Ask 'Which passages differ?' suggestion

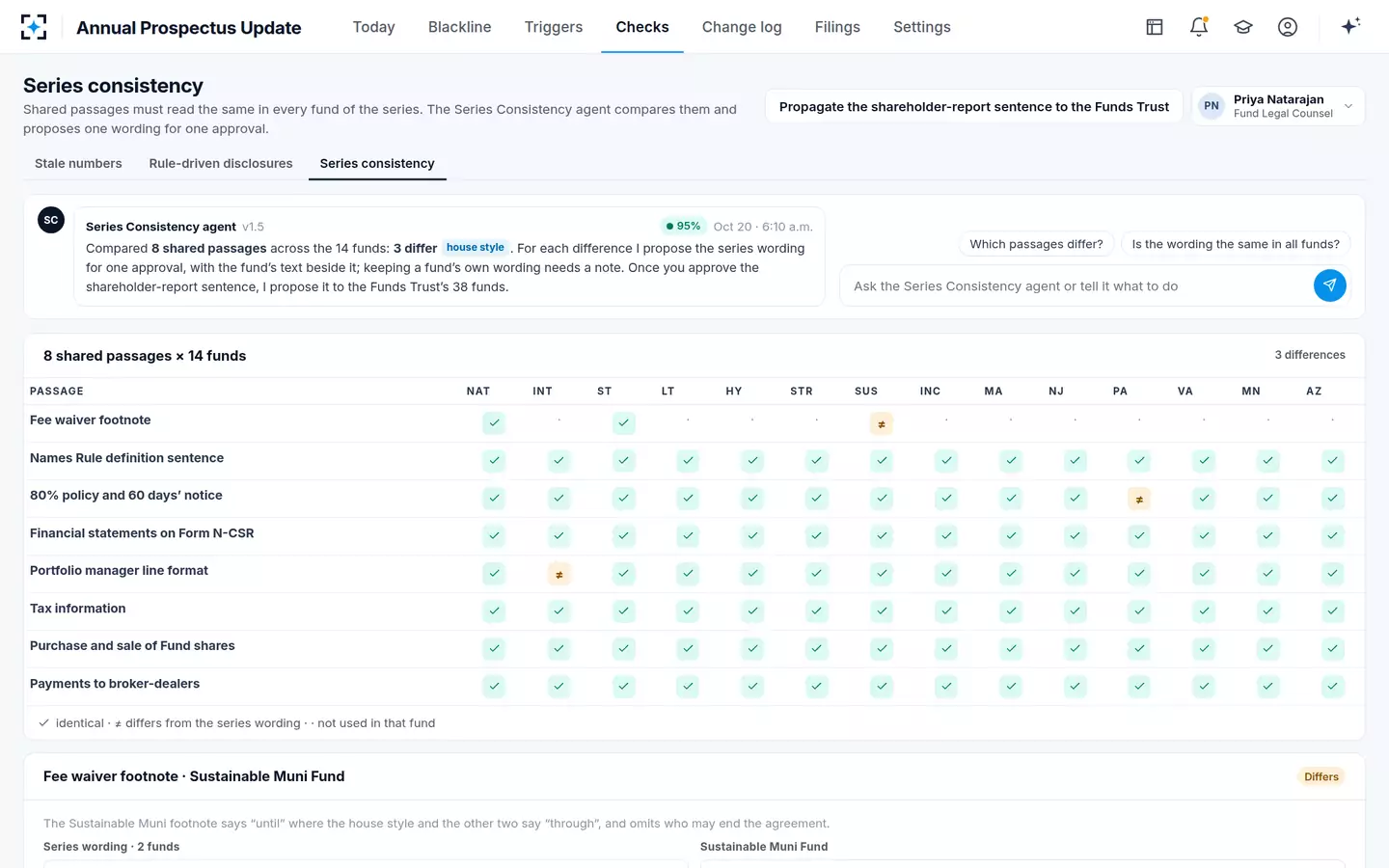pyautogui.click(x=1037, y=244)
